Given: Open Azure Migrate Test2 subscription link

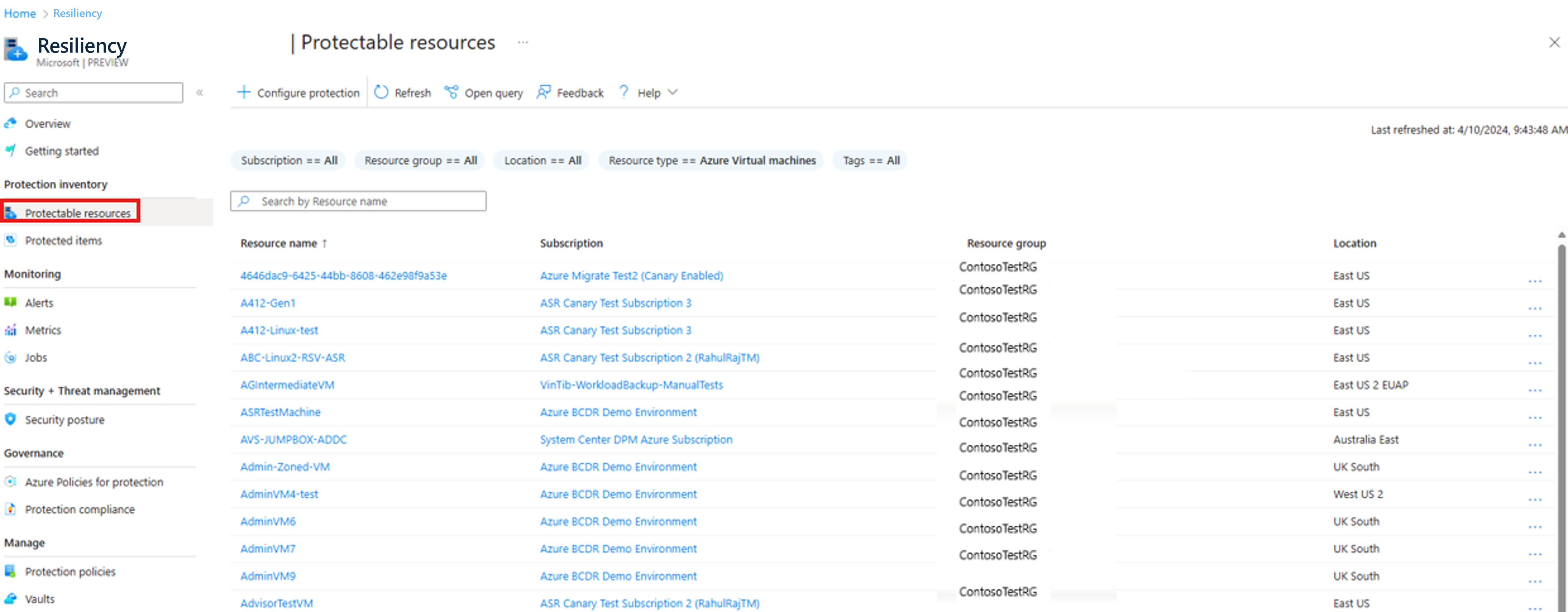Looking at the screenshot, I should coord(631,275).
